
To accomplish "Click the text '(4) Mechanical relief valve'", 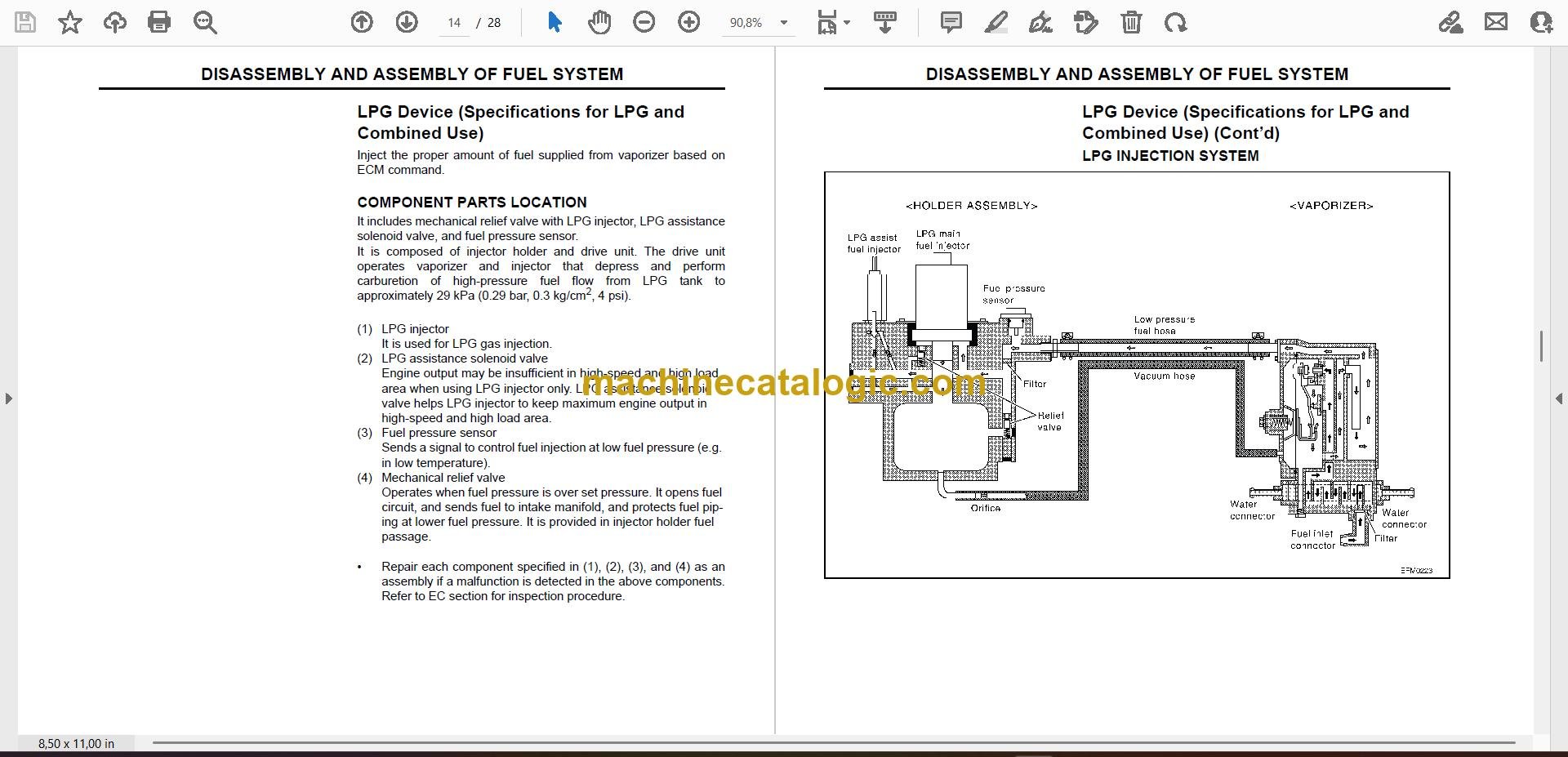I will 430,478.
